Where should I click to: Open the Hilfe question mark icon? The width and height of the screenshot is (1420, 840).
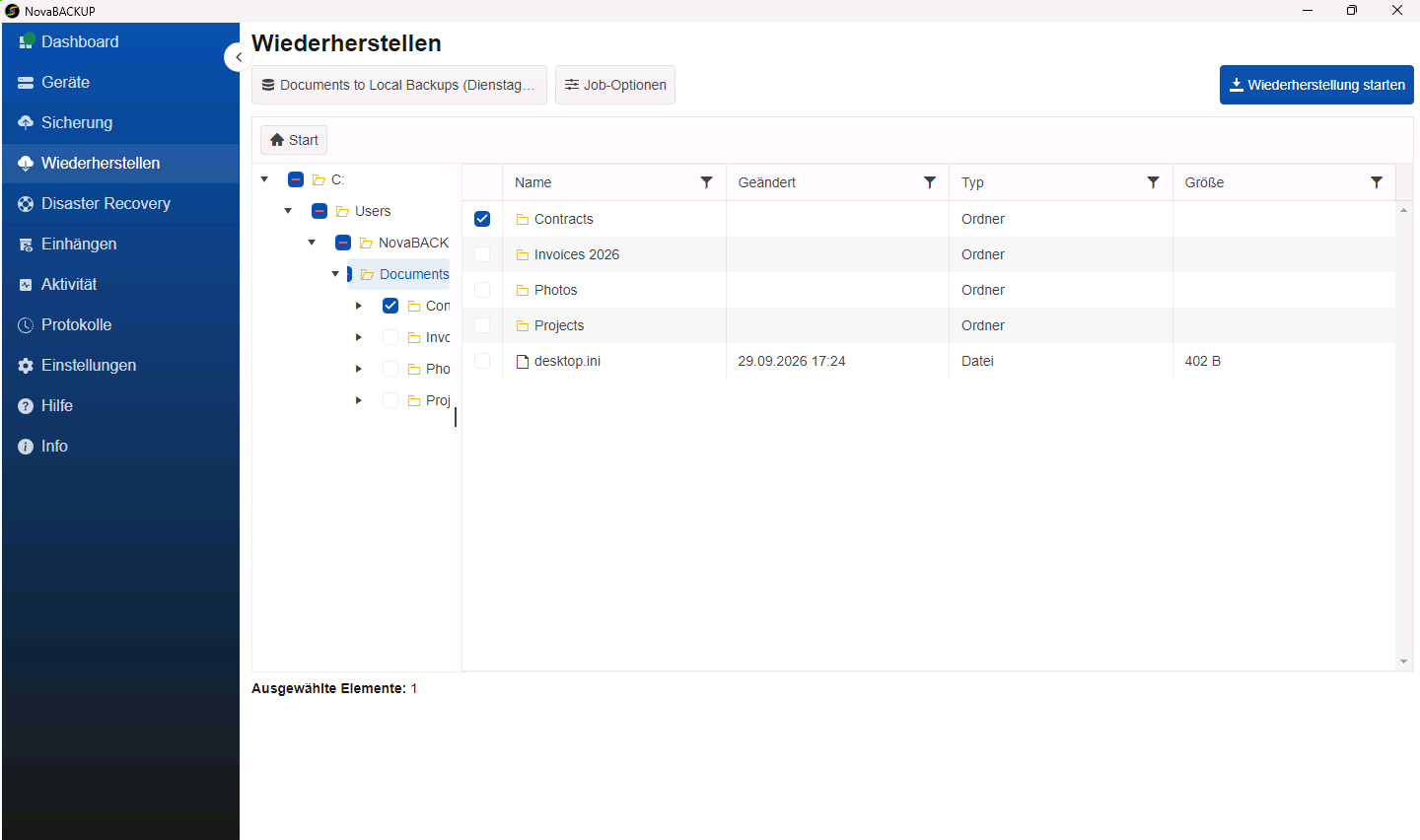(x=26, y=406)
